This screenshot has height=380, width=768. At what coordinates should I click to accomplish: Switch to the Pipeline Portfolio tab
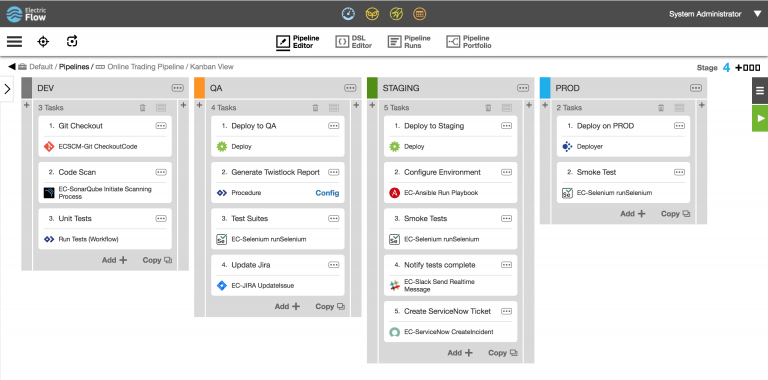point(469,42)
